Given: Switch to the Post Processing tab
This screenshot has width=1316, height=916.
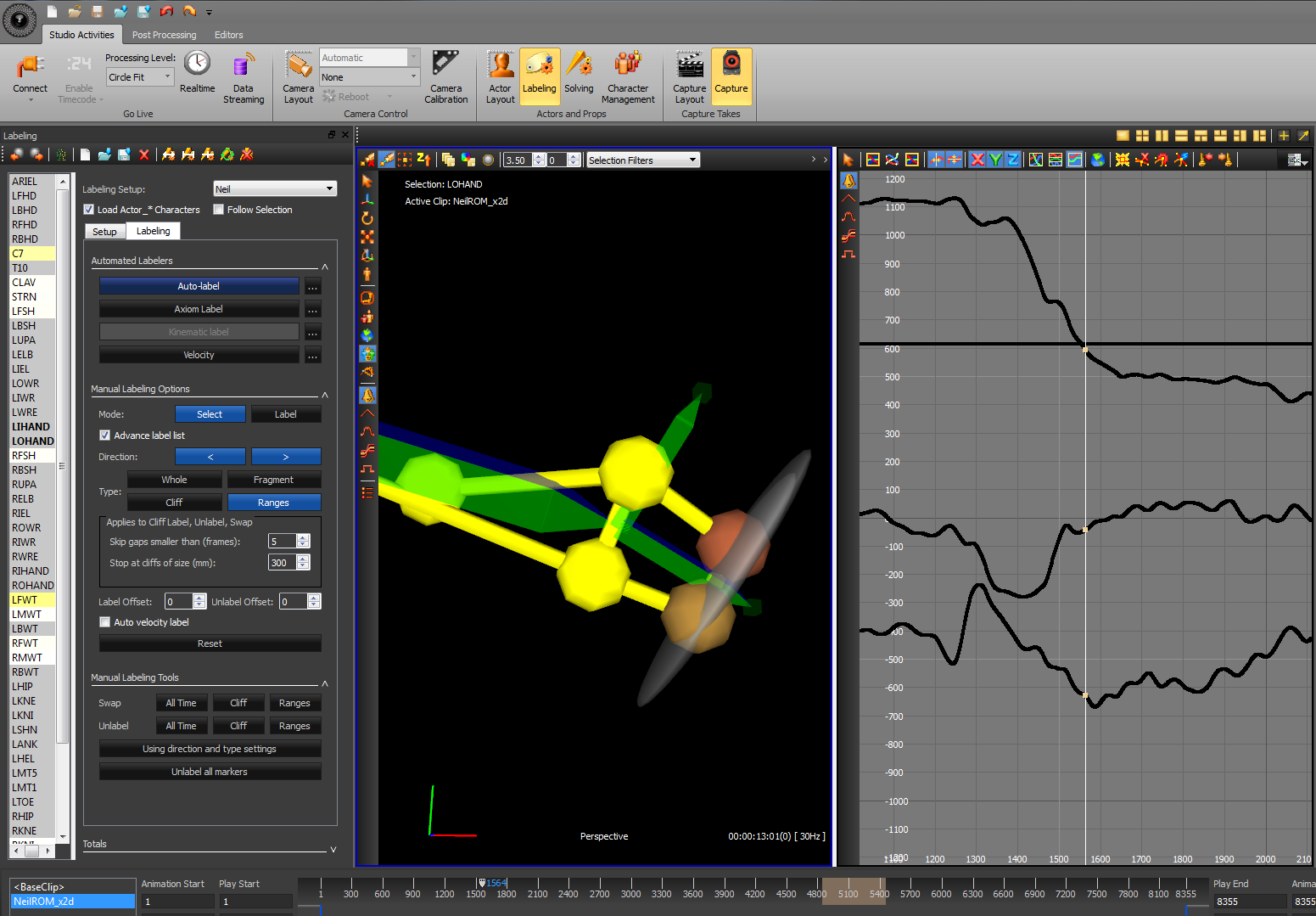Looking at the screenshot, I should [164, 35].
